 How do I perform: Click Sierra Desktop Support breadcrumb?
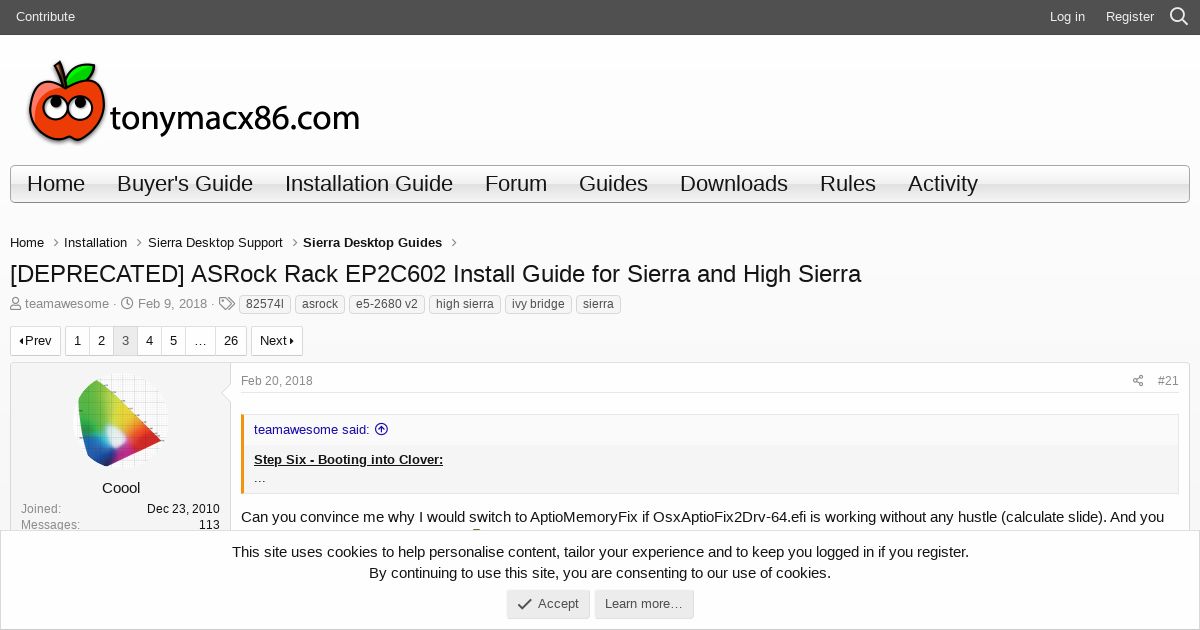click(215, 243)
